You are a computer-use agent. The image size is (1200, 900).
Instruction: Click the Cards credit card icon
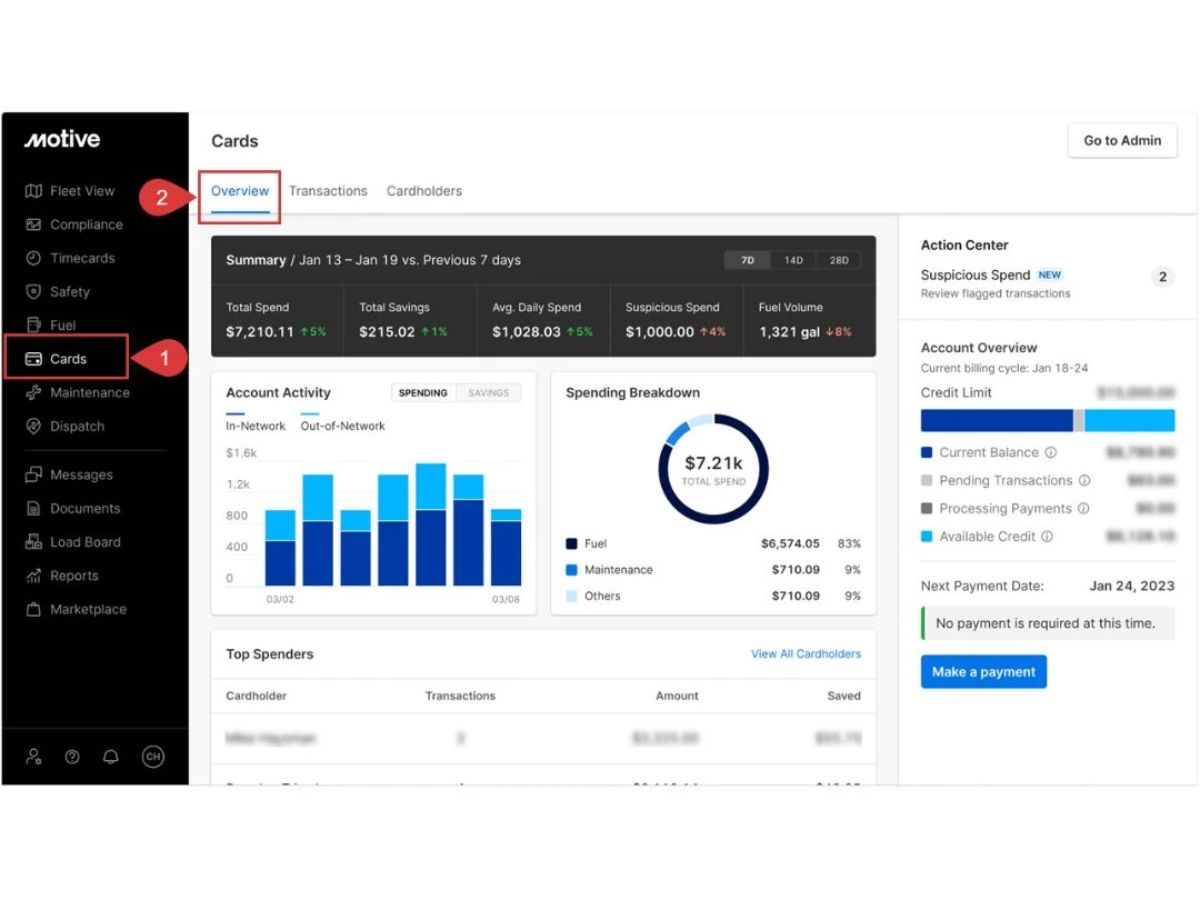click(x=33, y=359)
